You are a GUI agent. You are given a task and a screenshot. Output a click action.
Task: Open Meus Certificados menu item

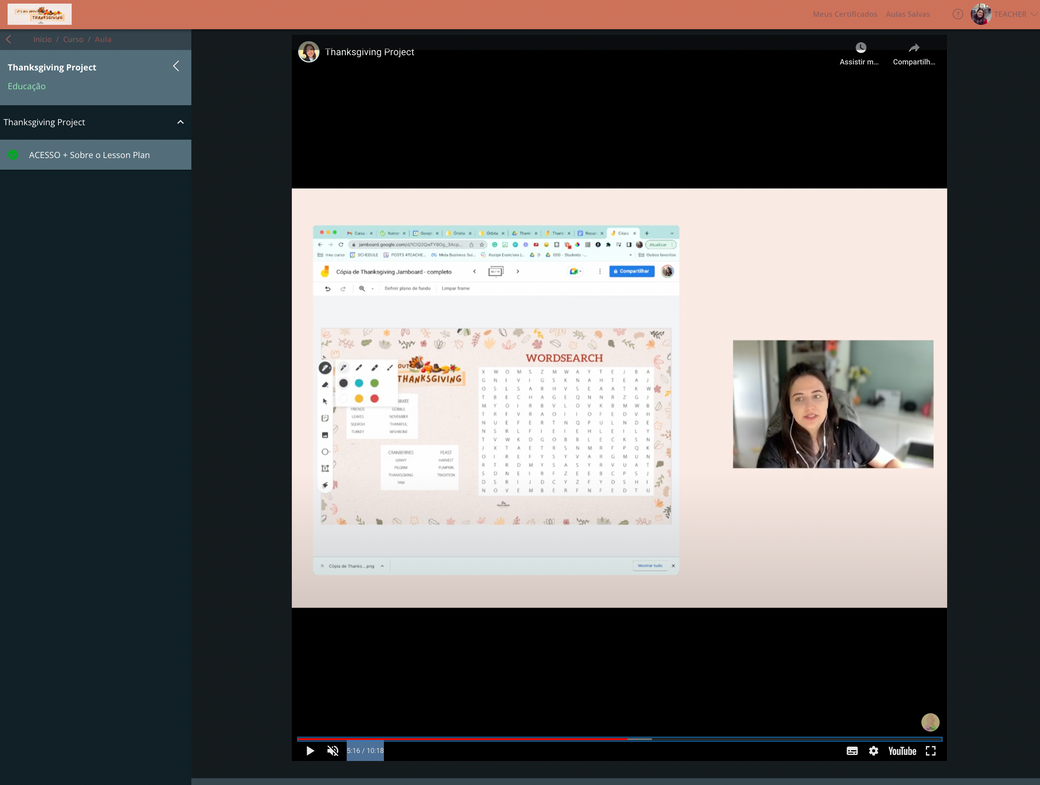coord(844,14)
